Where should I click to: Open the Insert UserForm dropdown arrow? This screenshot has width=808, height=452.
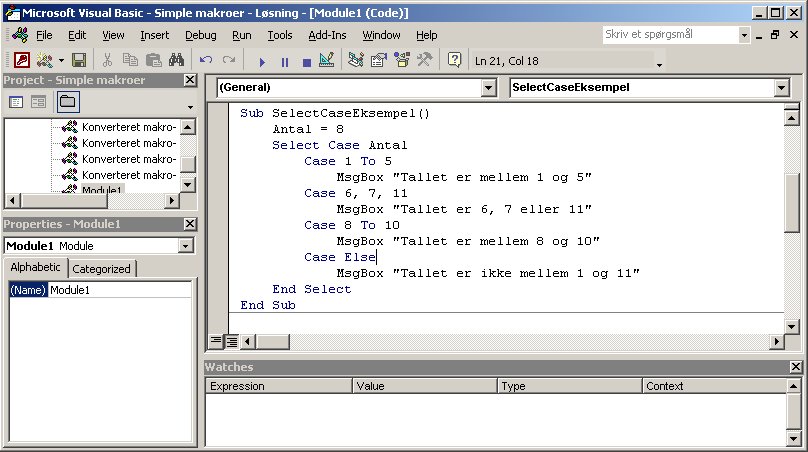click(x=61, y=60)
